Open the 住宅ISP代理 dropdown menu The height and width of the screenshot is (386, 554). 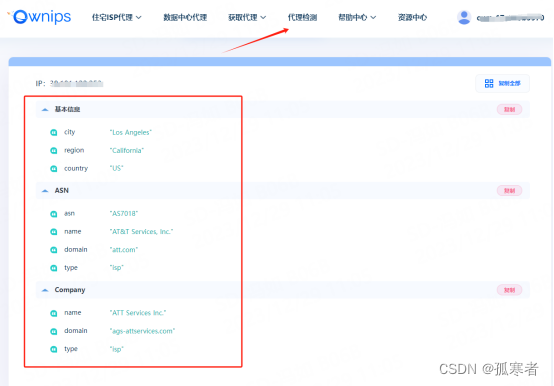(x=117, y=17)
